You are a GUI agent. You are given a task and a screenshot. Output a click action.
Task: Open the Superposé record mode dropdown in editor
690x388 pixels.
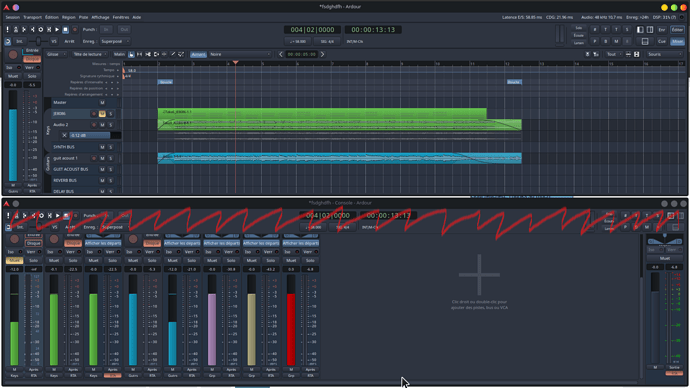(x=114, y=41)
